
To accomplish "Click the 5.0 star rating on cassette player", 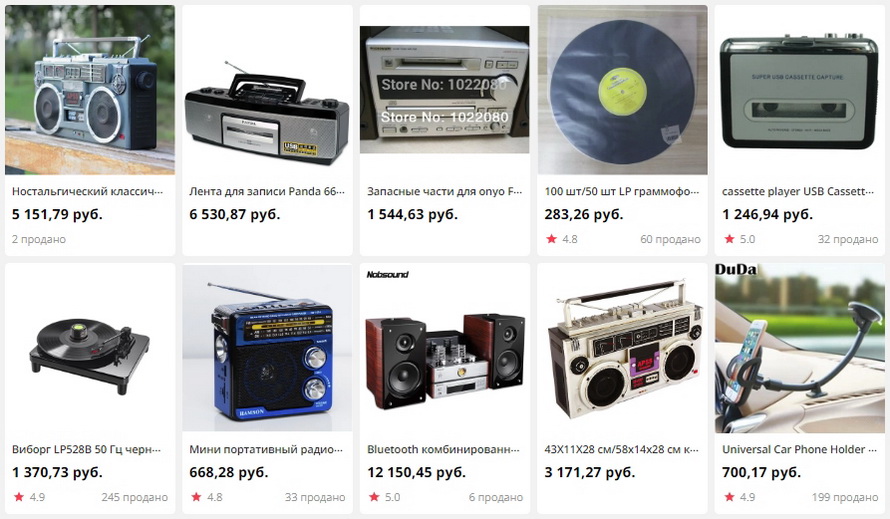I will (x=740, y=239).
